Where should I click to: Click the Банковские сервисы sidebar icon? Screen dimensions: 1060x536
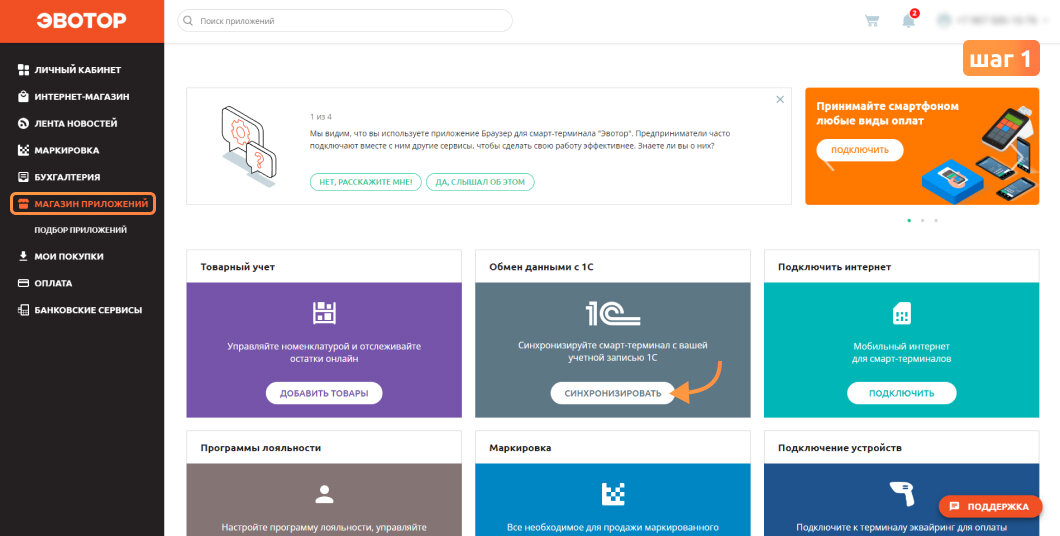pos(23,310)
